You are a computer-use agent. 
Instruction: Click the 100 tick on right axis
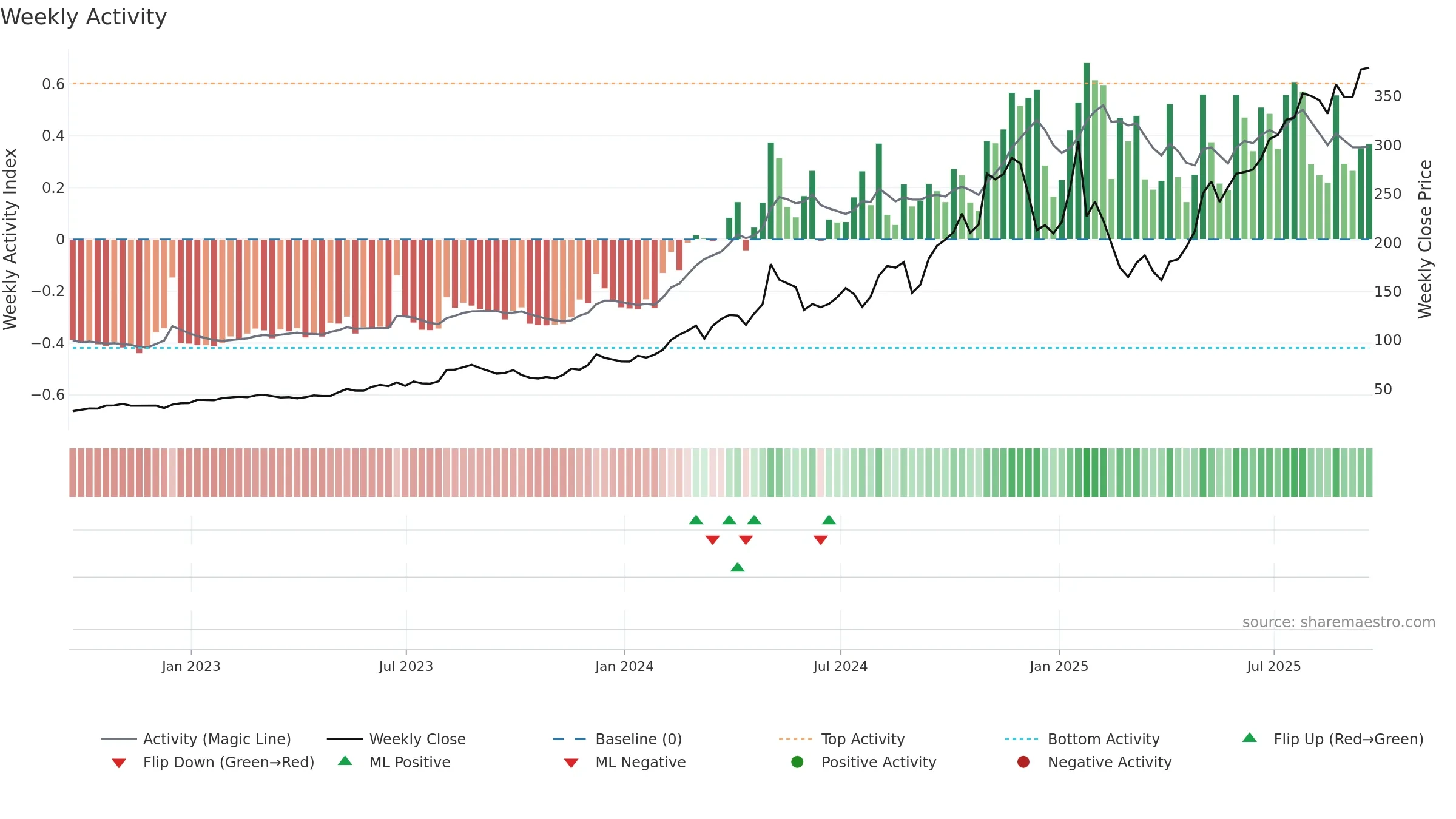(x=1388, y=340)
